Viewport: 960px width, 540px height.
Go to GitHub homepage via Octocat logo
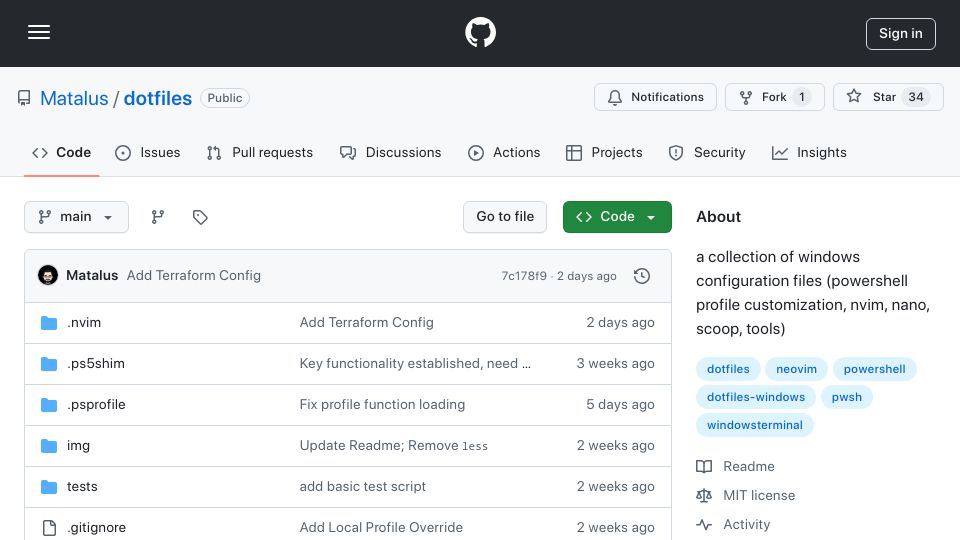pos(480,32)
